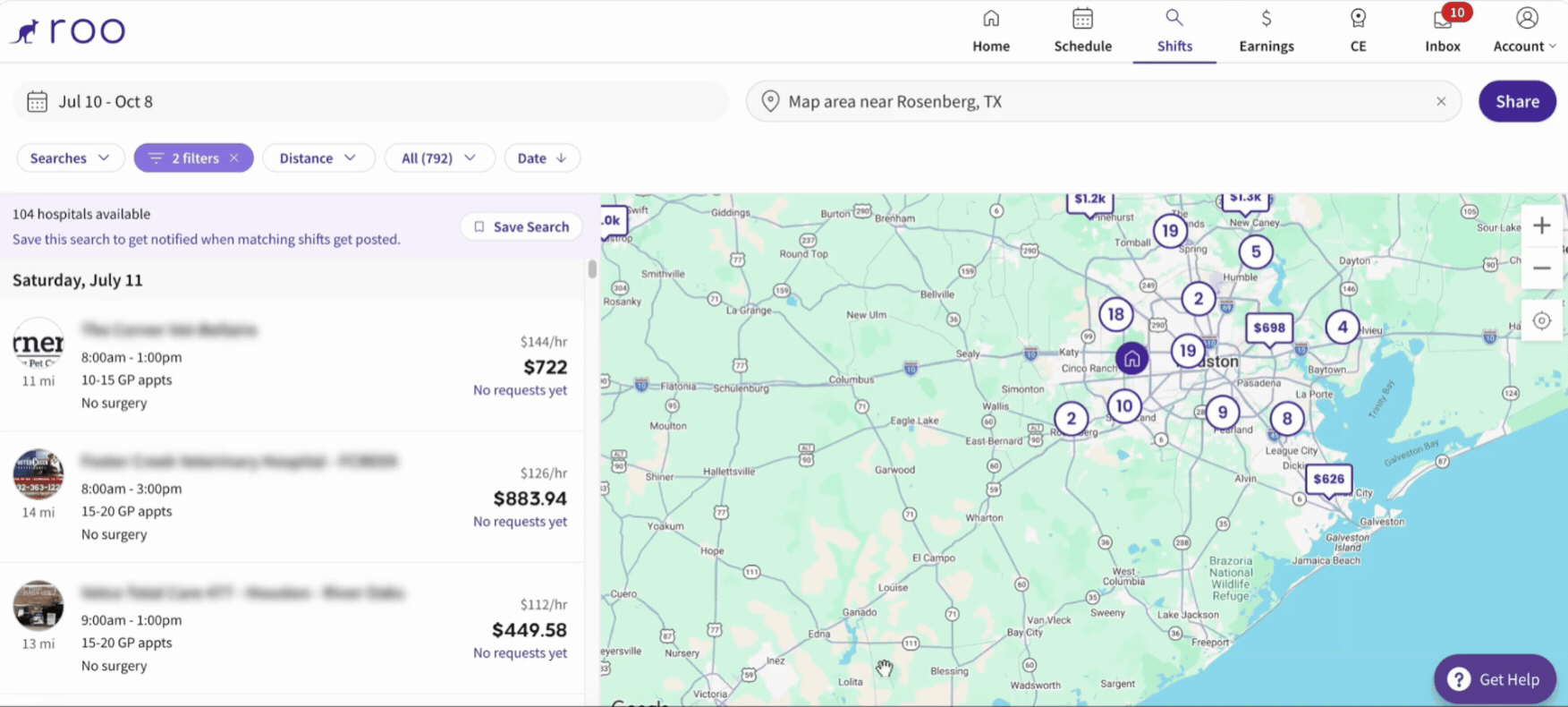The height and width of the screenshot is (707, 1568).
Task: Go to the Home icon
Action: coord(991,19)
